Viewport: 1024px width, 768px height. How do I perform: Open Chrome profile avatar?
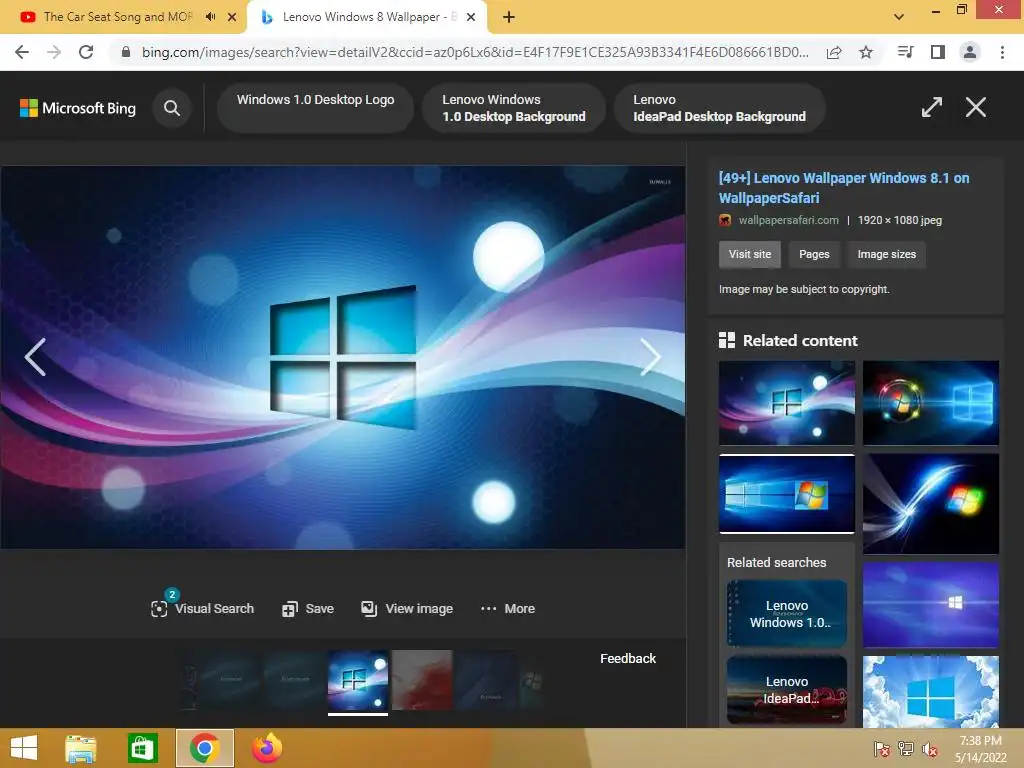pyautogui.click(x=970, y=52)
